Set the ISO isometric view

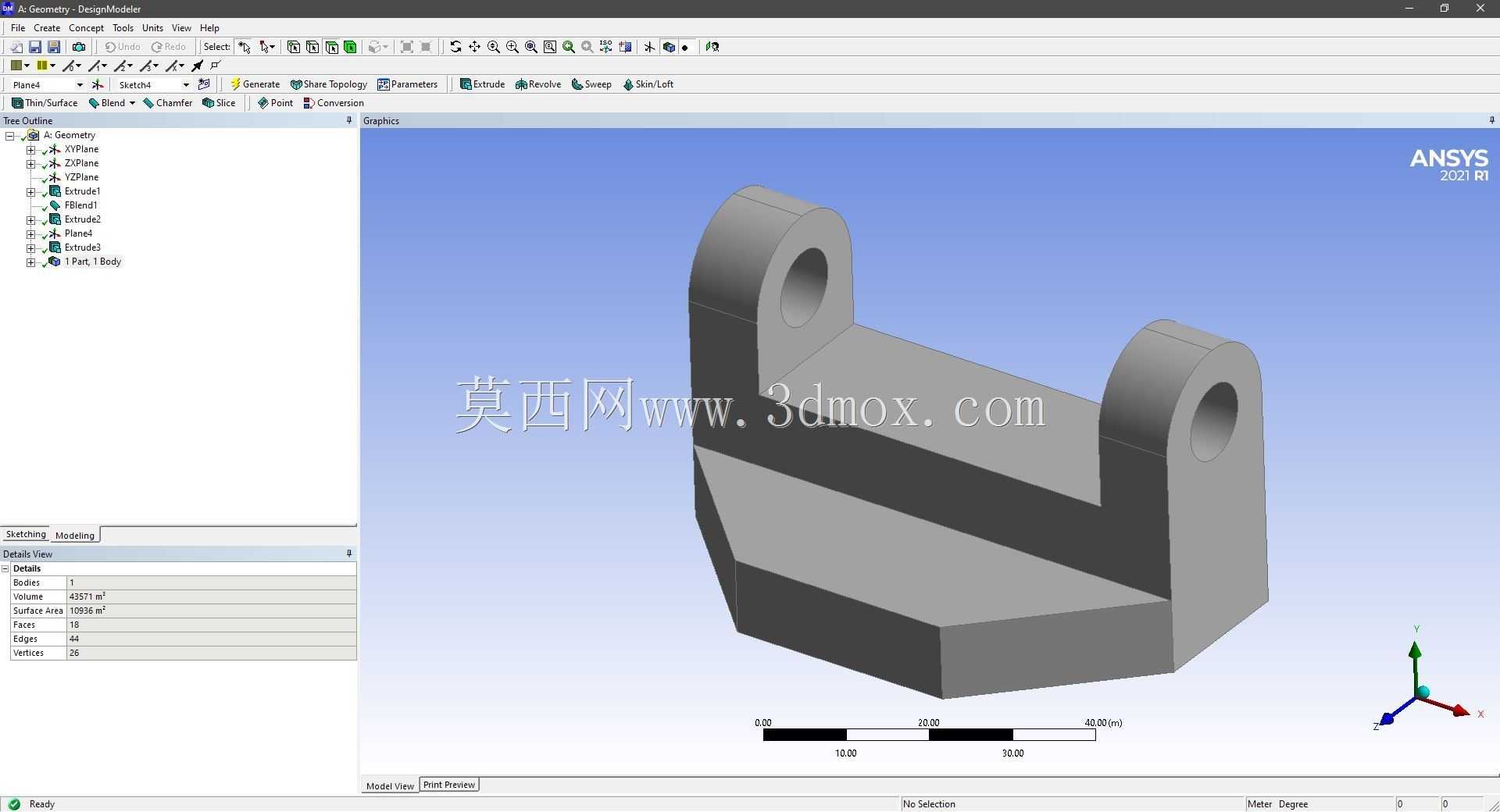(x=606, y=47)
